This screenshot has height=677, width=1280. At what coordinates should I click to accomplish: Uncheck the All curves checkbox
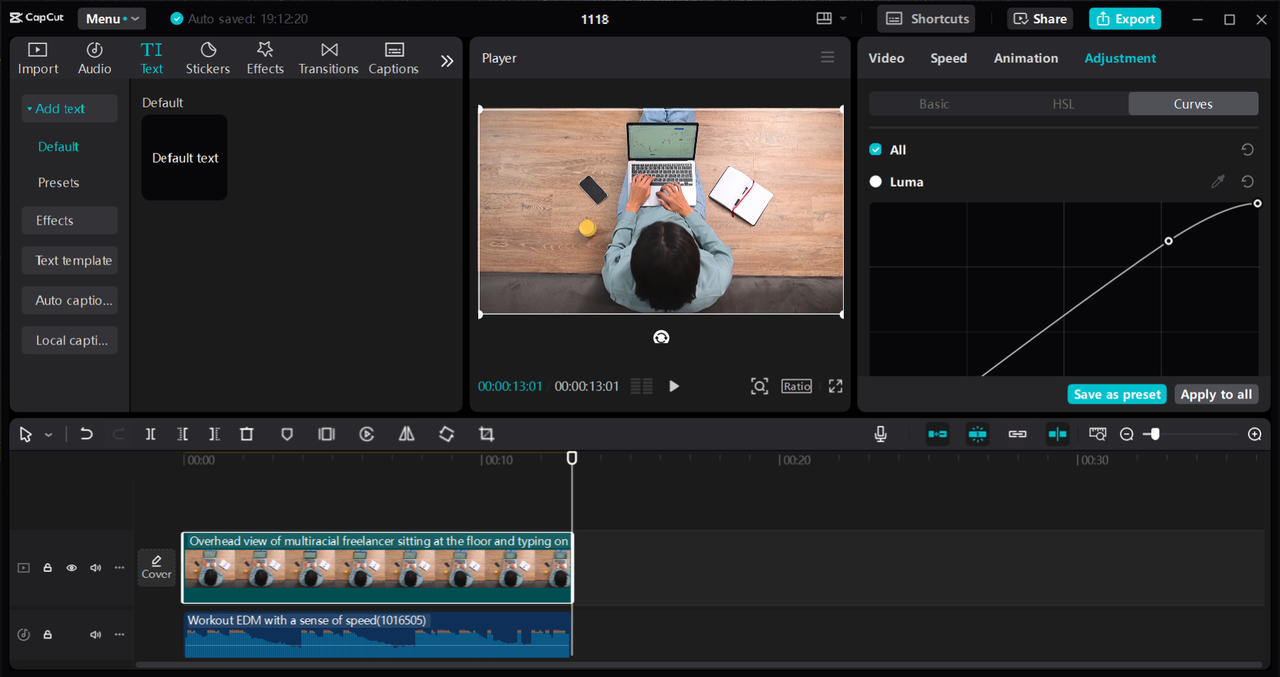(x=876, y=150)
